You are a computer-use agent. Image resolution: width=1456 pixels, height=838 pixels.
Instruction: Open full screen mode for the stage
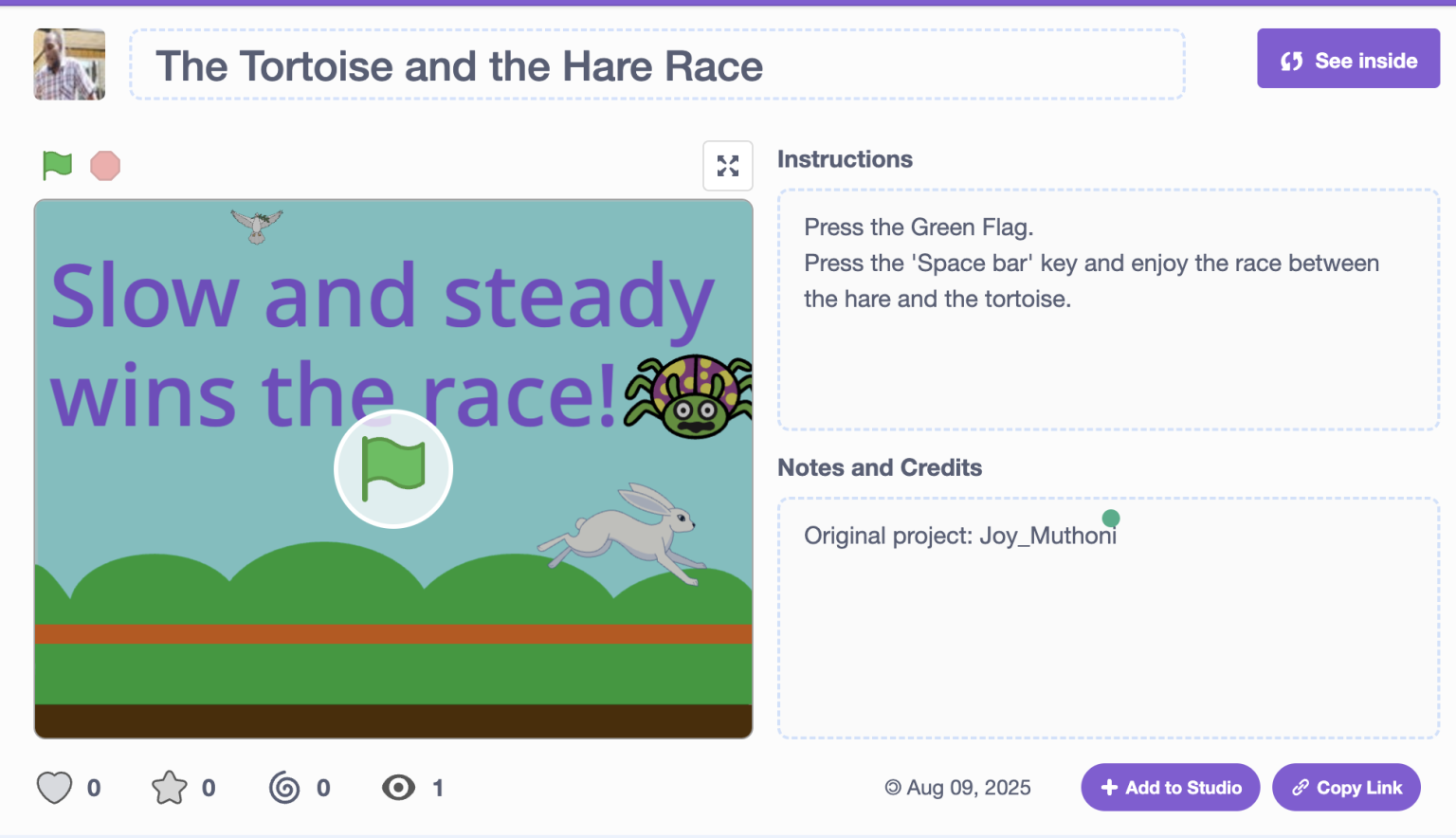[727, 165]
